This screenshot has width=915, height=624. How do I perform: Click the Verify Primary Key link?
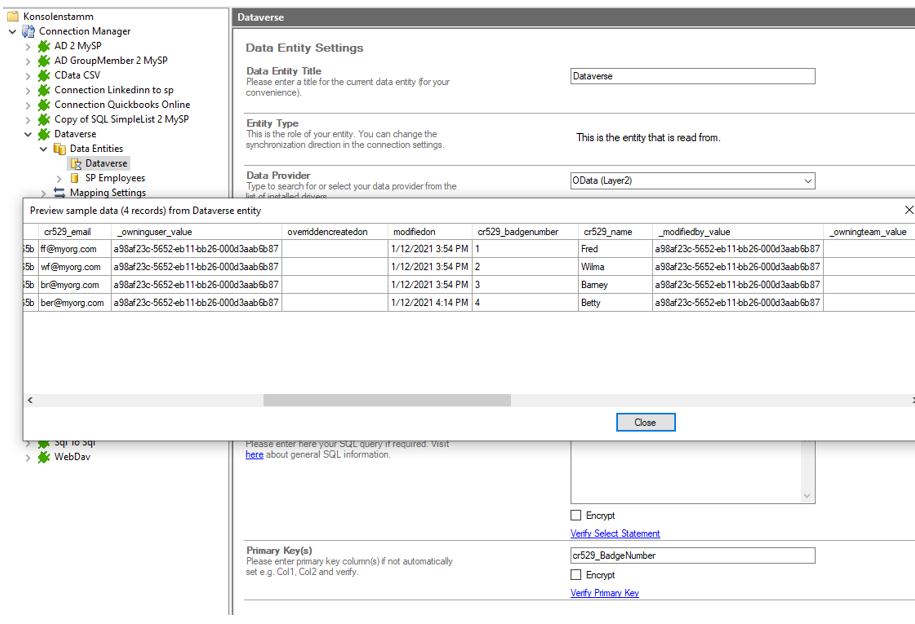click(x=604, y=593)
